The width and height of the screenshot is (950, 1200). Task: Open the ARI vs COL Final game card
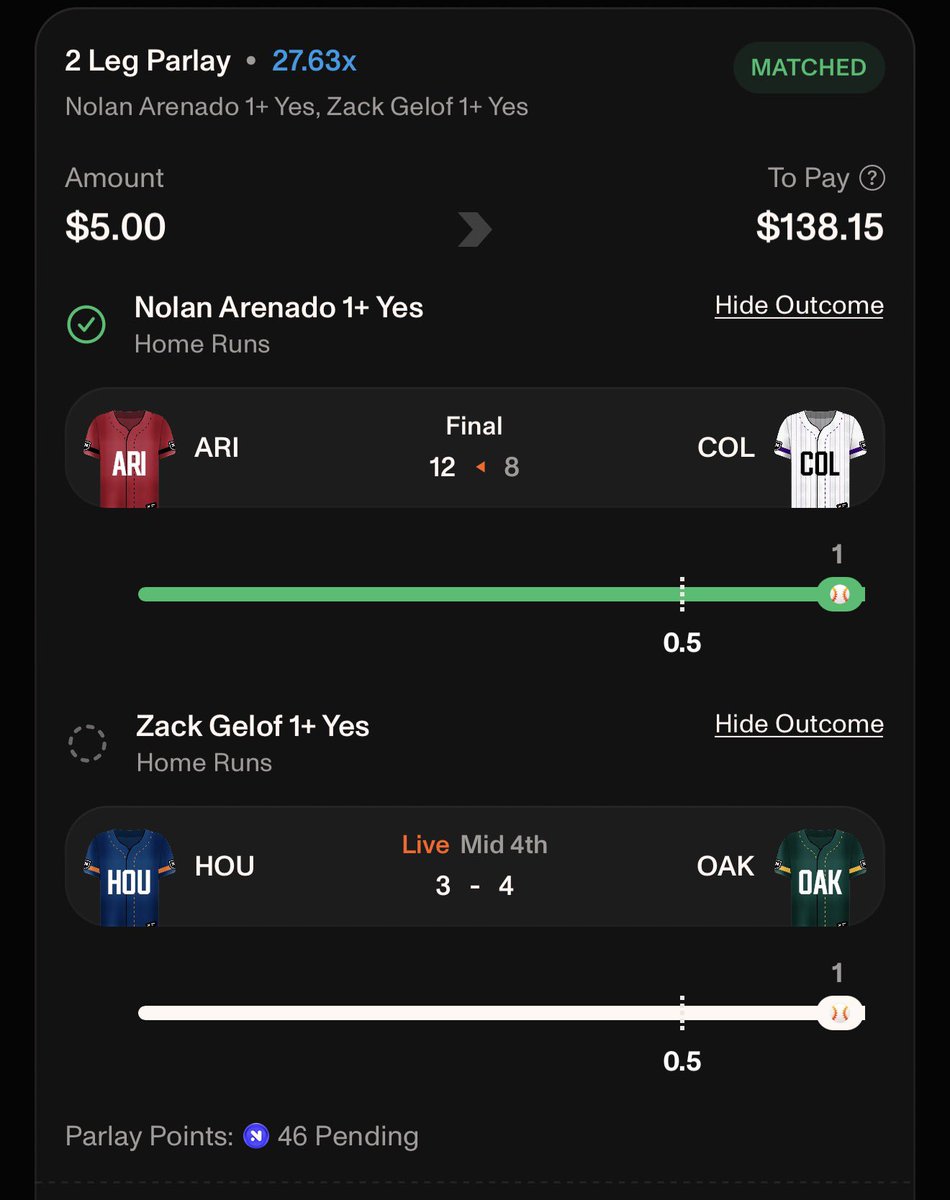pos(474,448)
